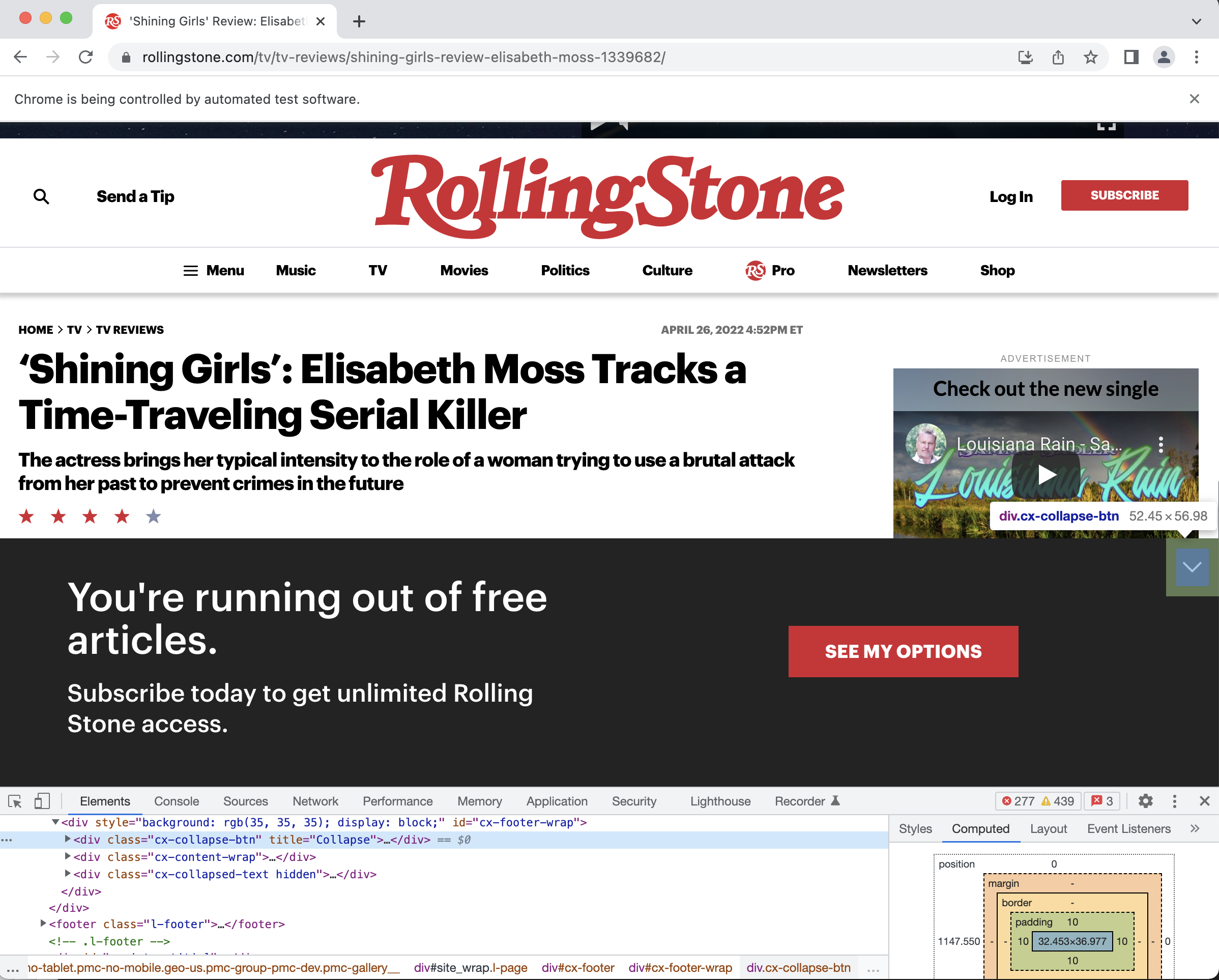Switch to the Security tab
The height and width of the screenshot is (980, 1219).
(634, 801)
